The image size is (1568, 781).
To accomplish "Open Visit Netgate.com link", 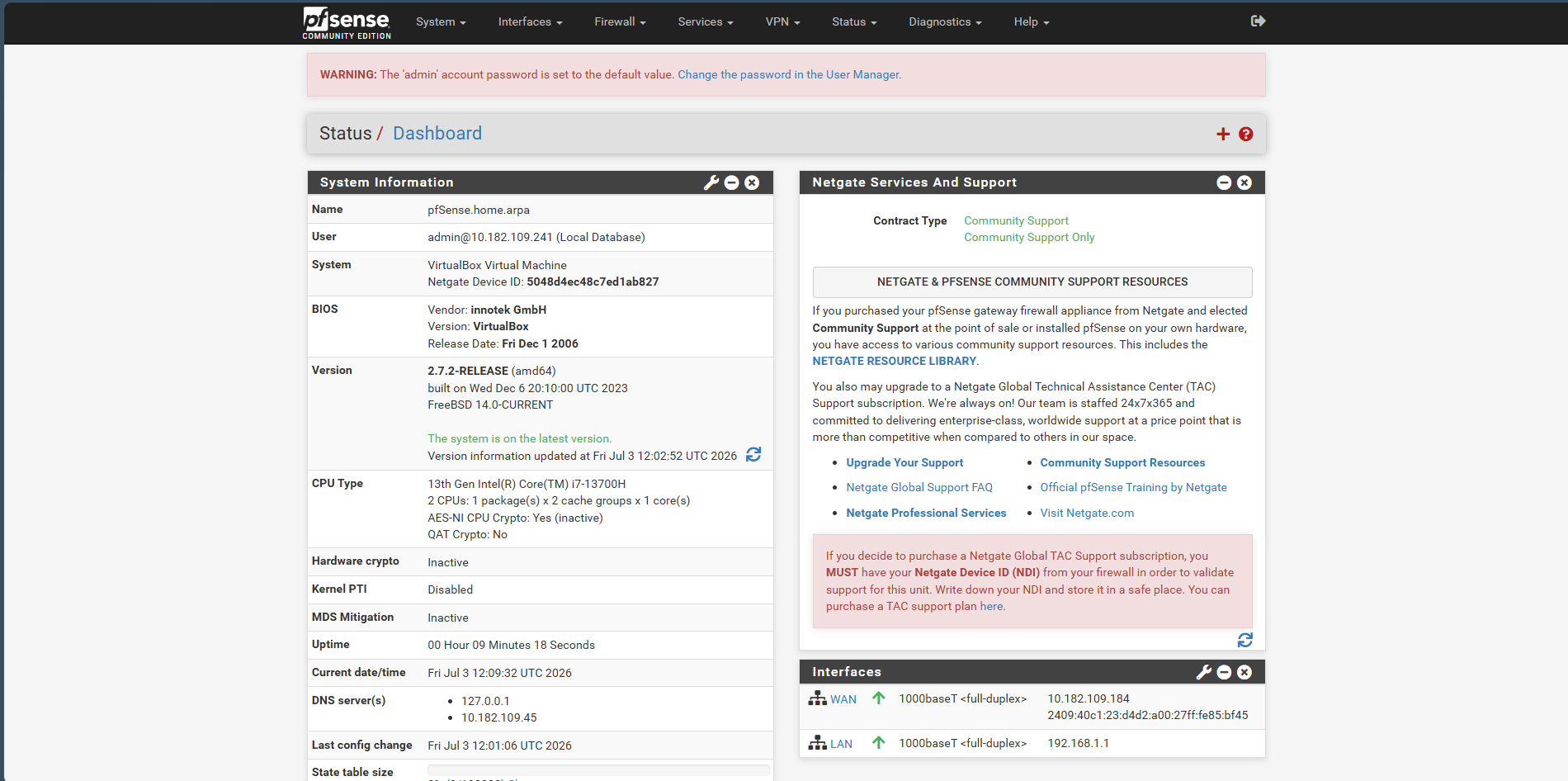I will (x=1087, y=514).
